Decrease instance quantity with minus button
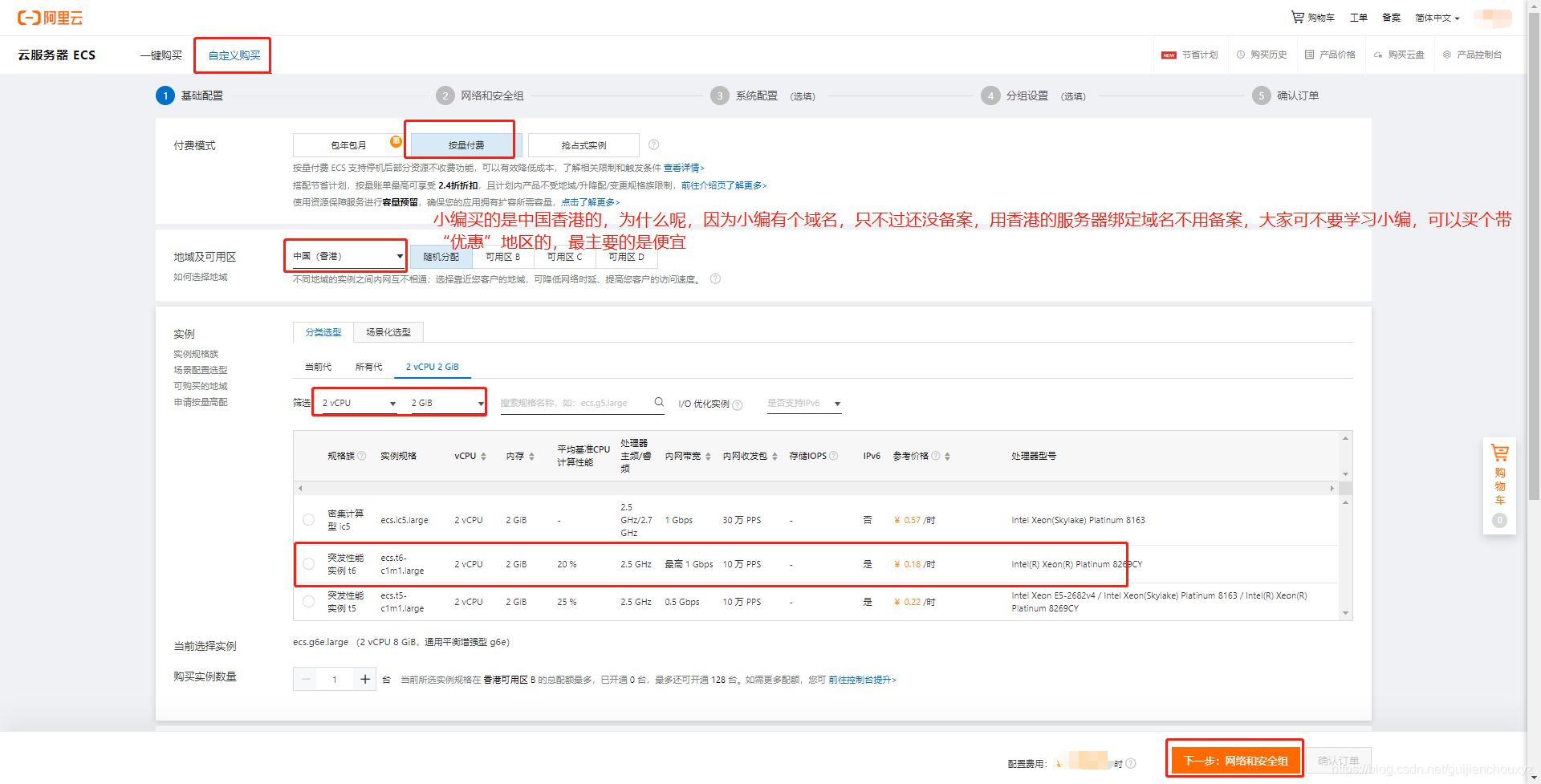Image resolution: width=1541 pixels, height=784 pixels. (306, 679)
